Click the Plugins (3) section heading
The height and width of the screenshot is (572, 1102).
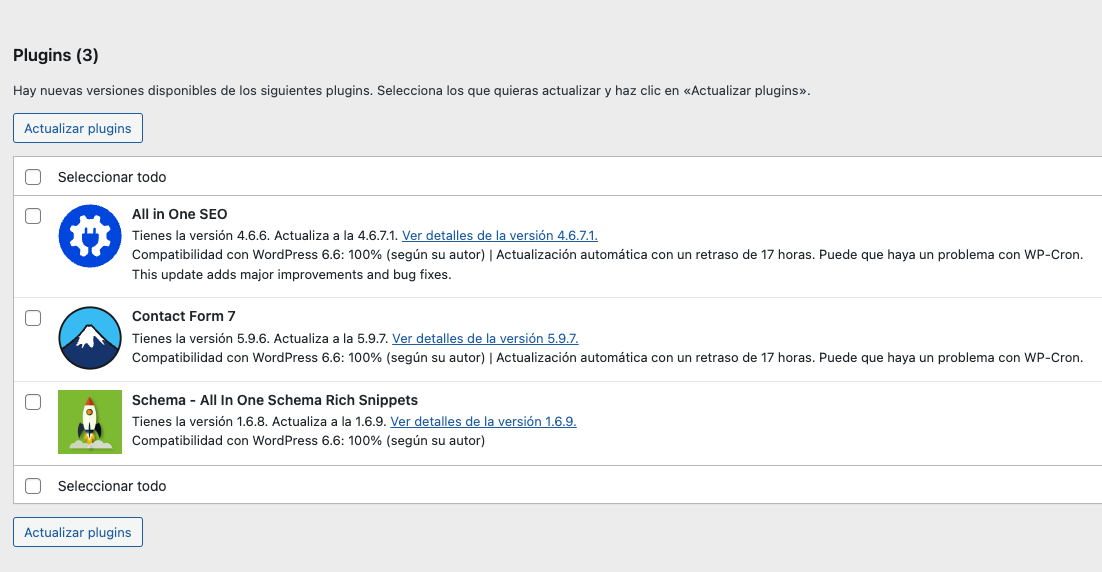(56, 55)
